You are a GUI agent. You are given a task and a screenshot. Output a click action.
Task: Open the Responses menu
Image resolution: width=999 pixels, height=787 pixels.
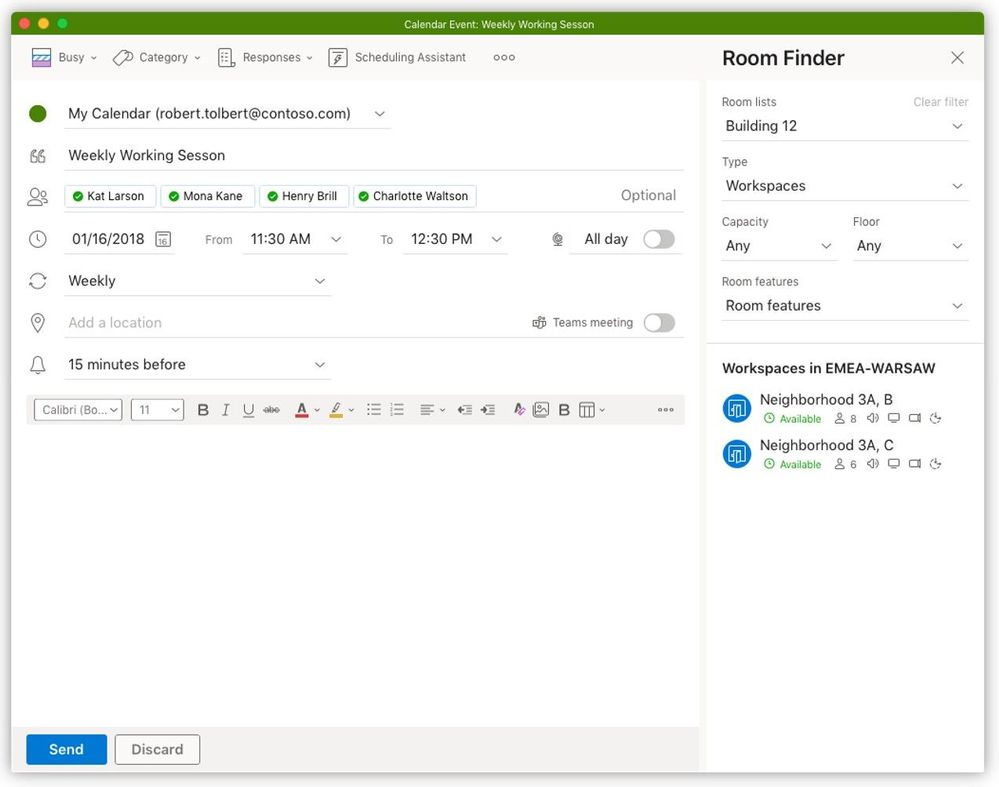coord(266,58)
